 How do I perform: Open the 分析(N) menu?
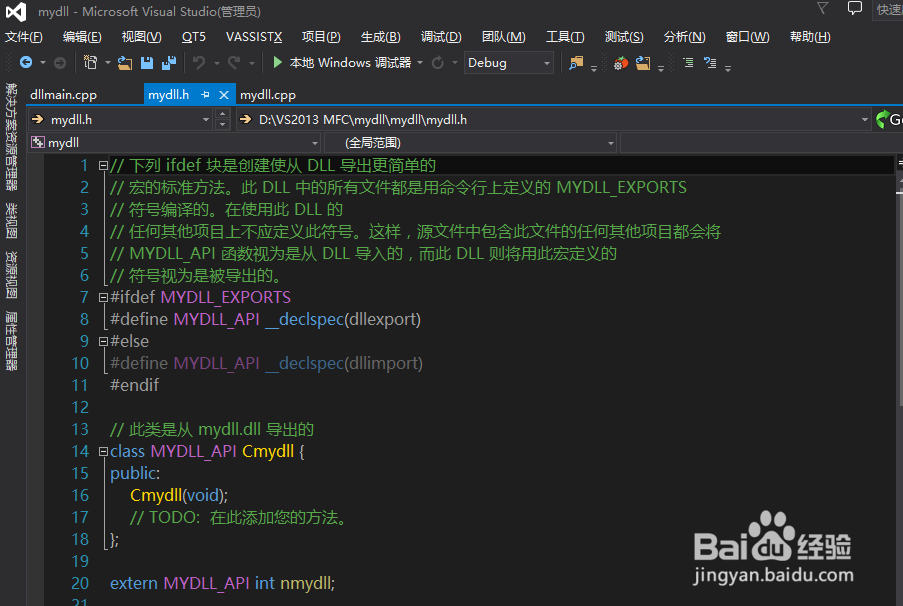(685, 37)
